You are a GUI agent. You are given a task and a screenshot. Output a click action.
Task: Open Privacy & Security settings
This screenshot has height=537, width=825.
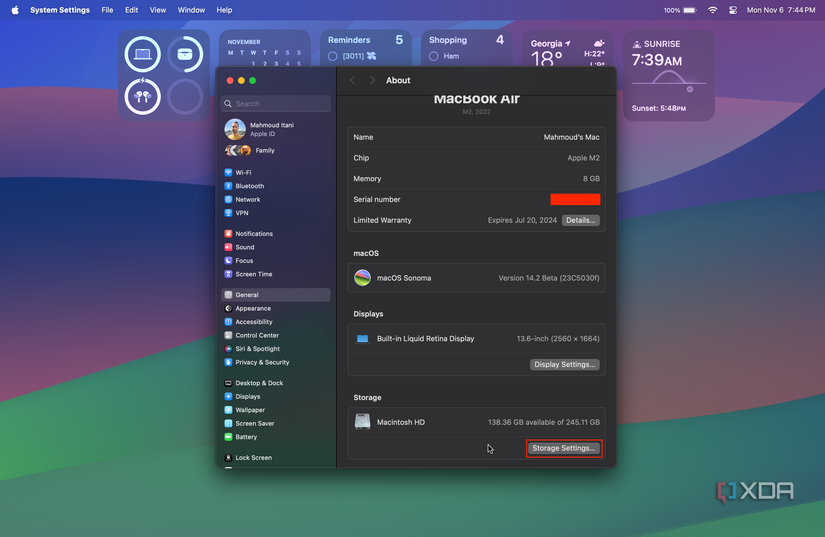point(276,362)
